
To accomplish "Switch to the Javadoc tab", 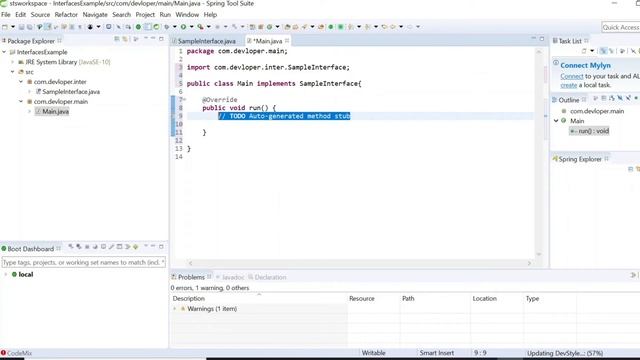I will click(233, 277).
